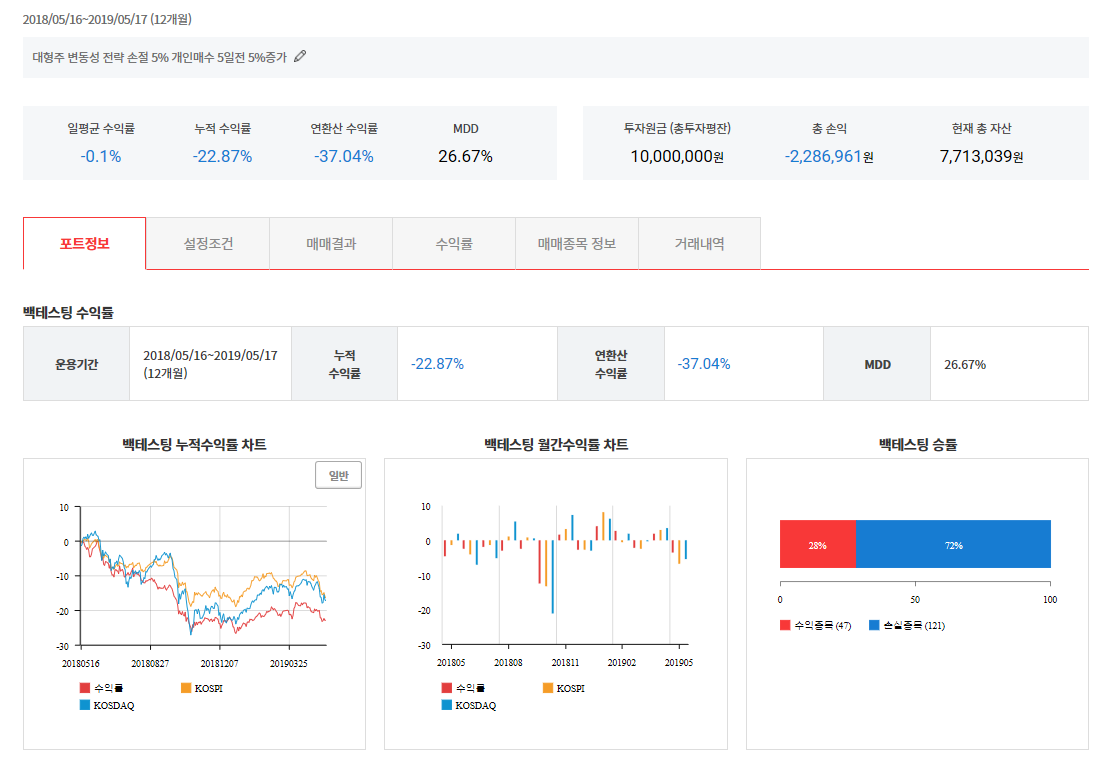Toggle KOSDAQ legend swatch in monthly chart
Screen dimensions: 1105x770
(447, 704)
